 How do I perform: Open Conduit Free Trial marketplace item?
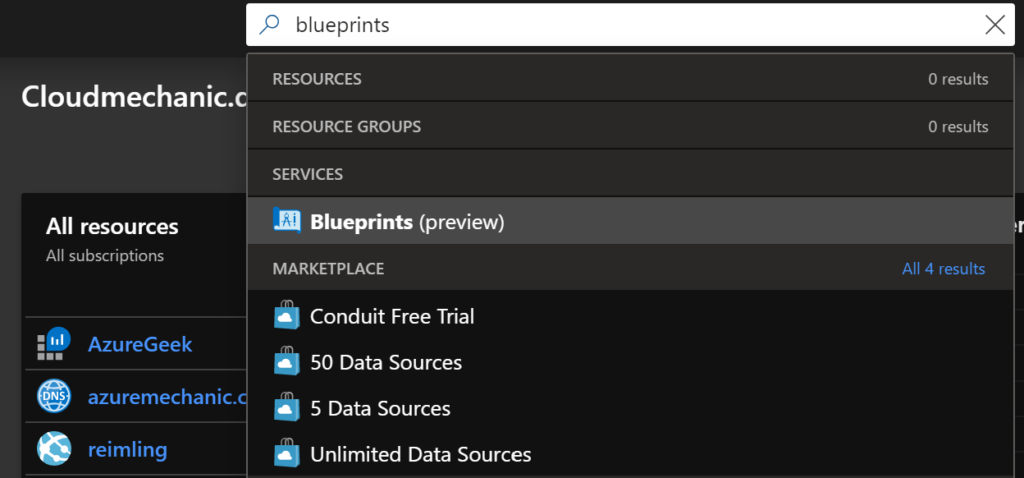click(630, 316)
